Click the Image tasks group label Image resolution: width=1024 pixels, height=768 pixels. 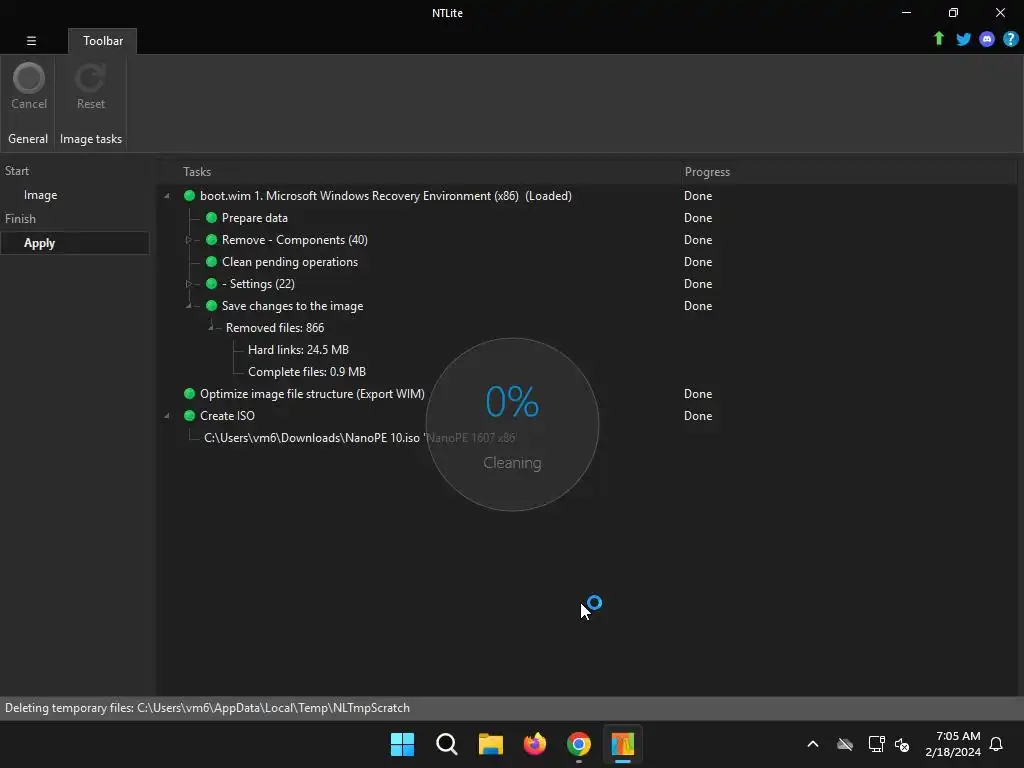[91, 138]
